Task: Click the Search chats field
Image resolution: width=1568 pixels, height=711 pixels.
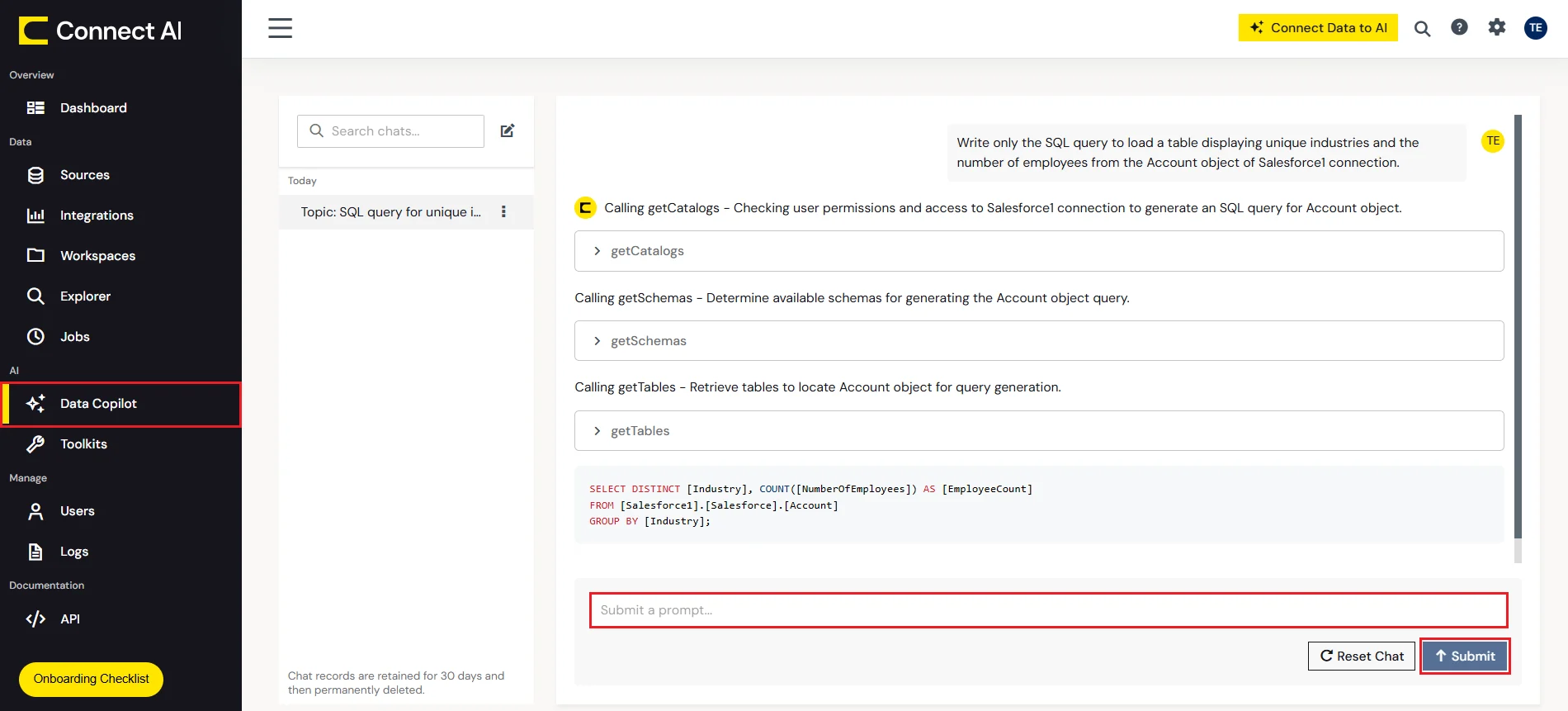Action: pos(390,130)
